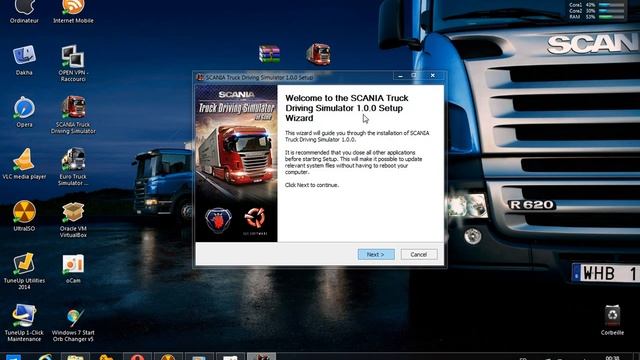Select the UltraISO desktop icon

pos(24,216)
